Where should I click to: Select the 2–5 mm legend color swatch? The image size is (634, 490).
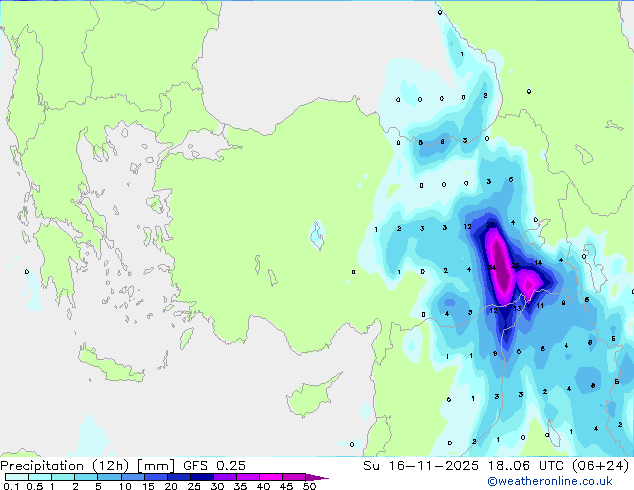86,477
